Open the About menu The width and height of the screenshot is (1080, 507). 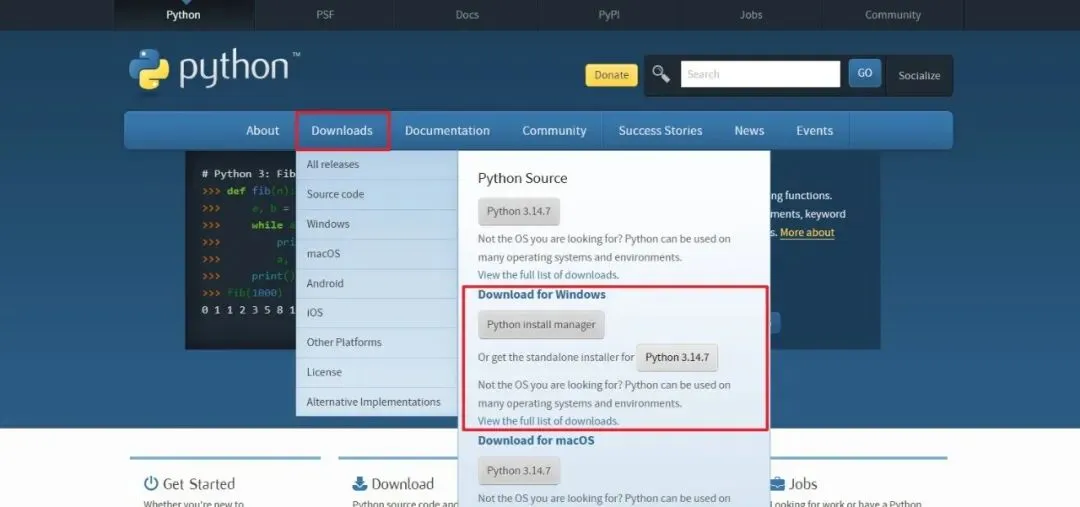262,130
